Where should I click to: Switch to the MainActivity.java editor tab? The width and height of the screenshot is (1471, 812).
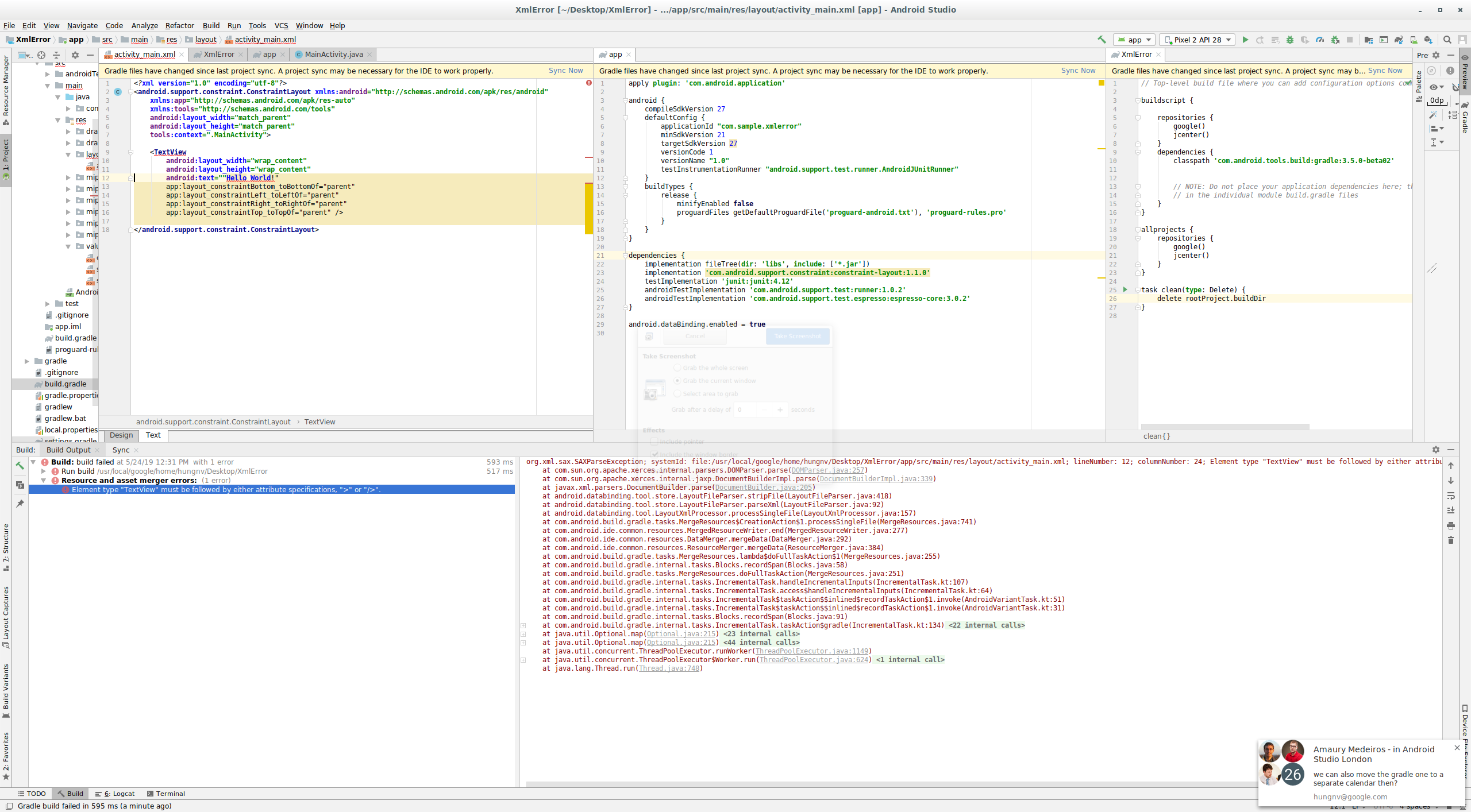tap(333, 55)
